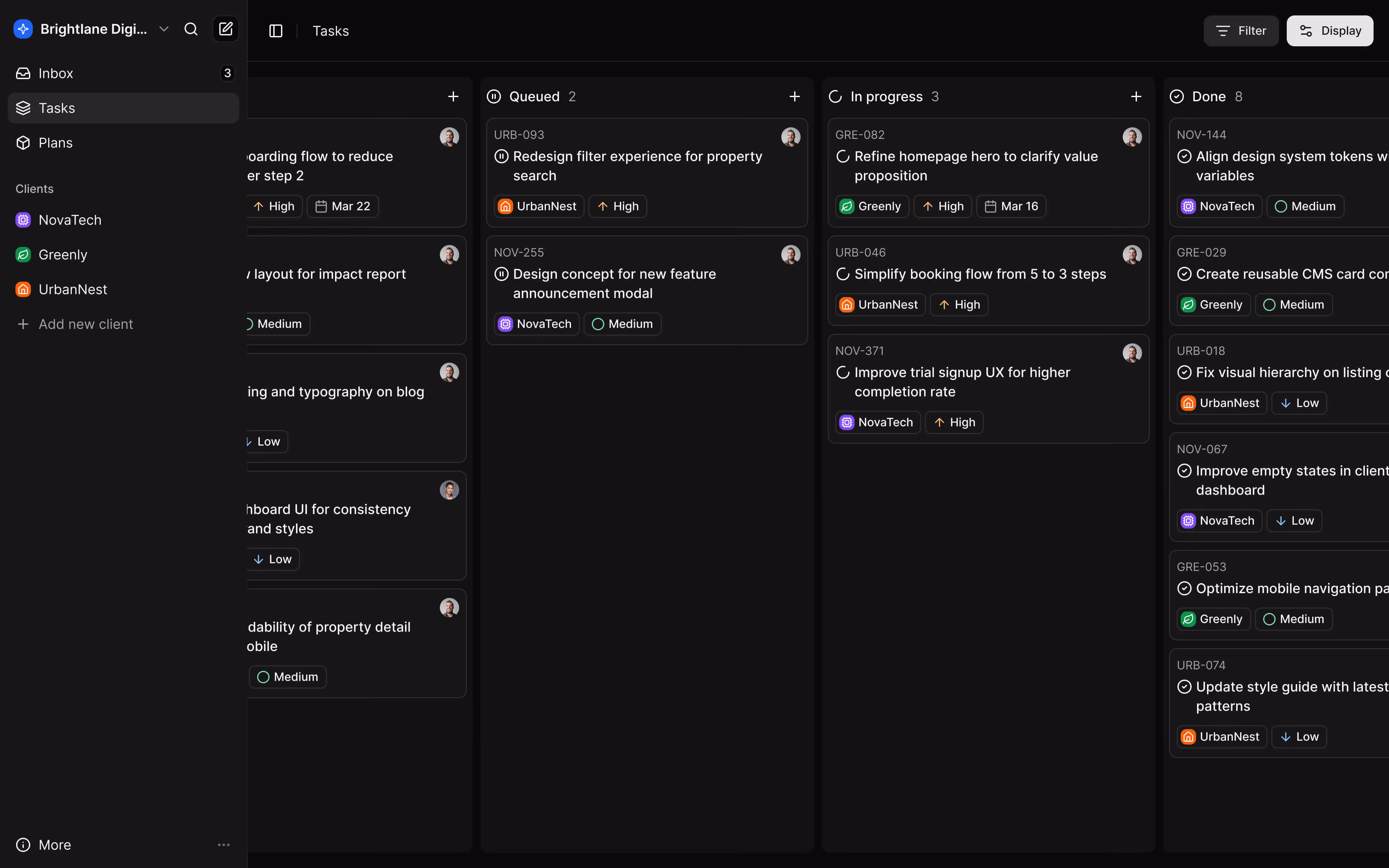
Task: Open the Filter button
Action: tap(1240, 31)
